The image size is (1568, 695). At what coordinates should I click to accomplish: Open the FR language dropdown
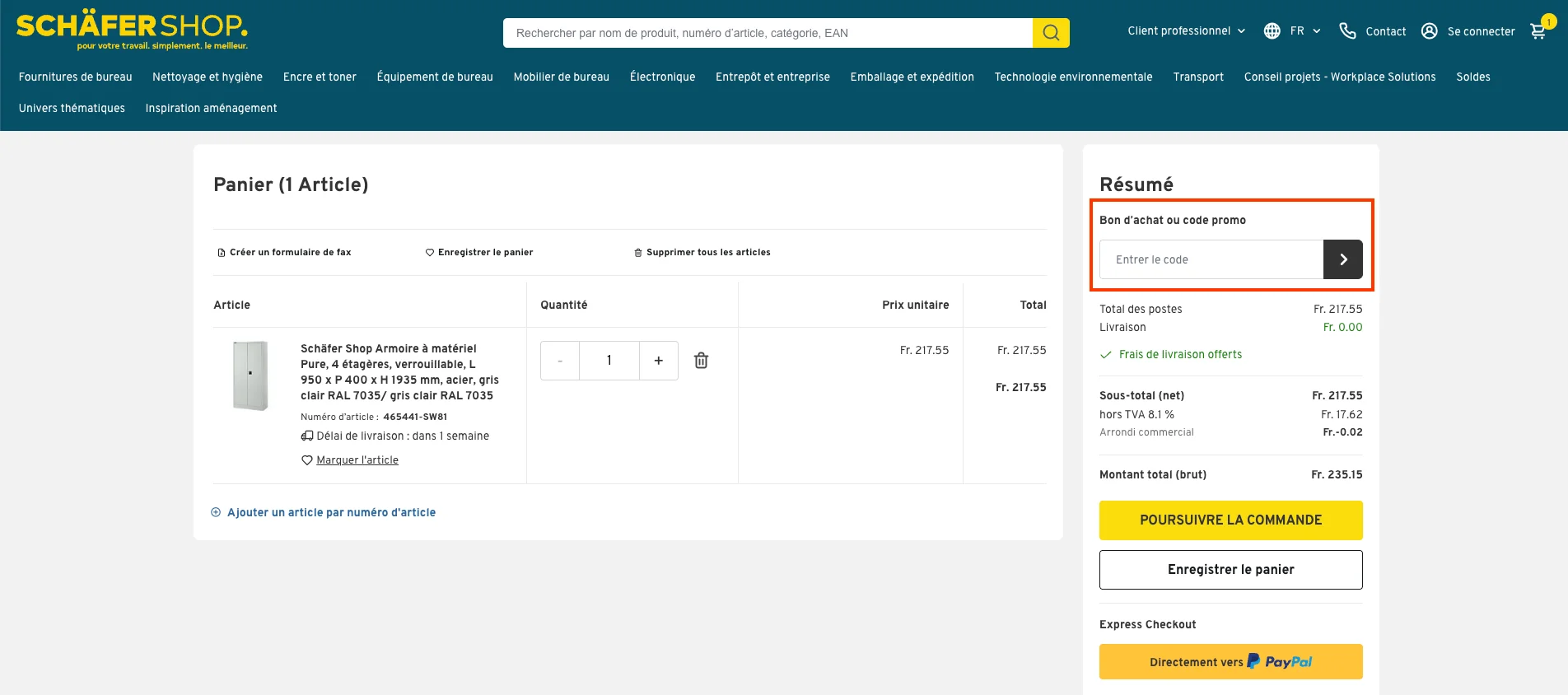[x=1306, y=31]
